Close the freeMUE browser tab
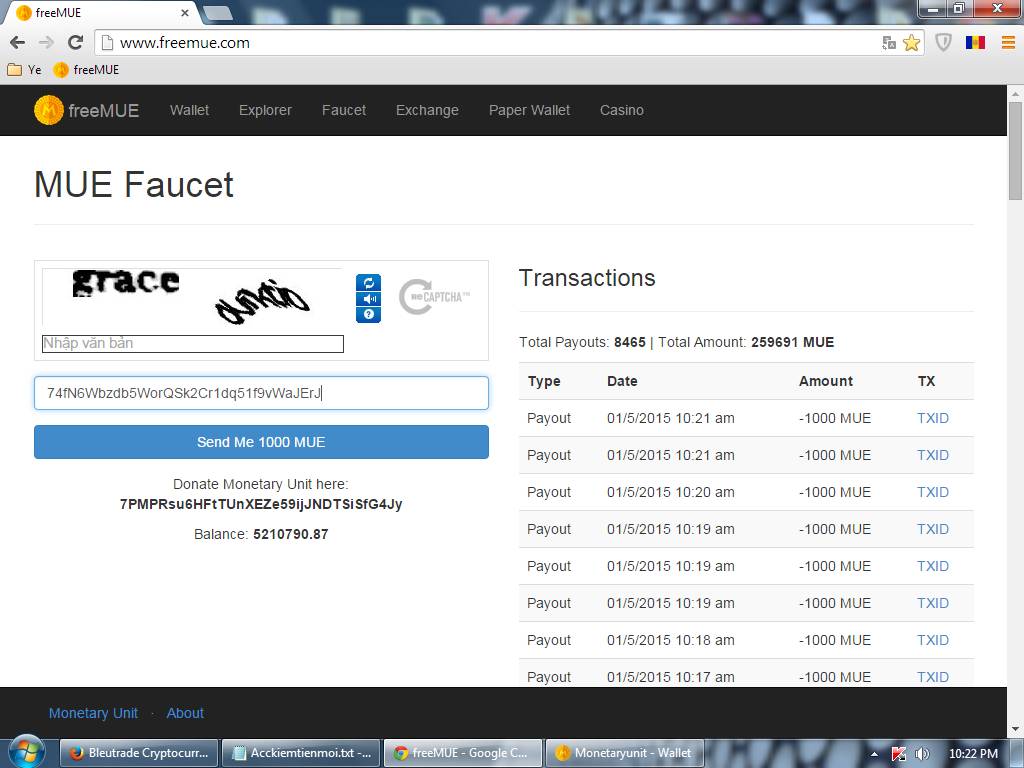Image resolution: width=1024 pixels, height=768 pixels. (x=184, y=13)
